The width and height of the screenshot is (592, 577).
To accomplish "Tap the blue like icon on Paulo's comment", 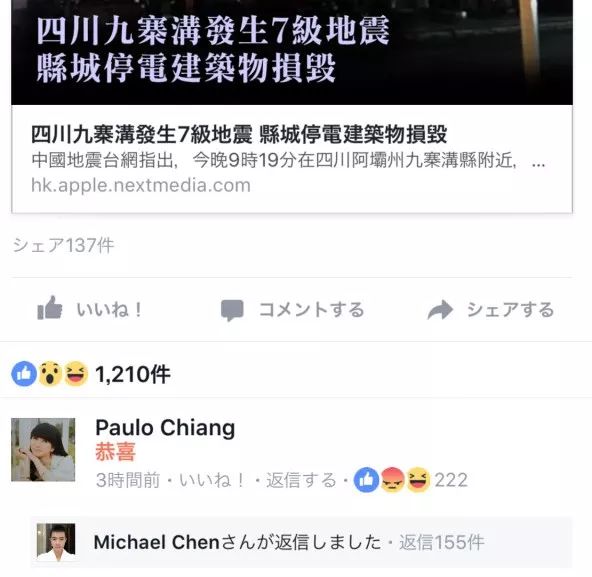I will [366, 480].
